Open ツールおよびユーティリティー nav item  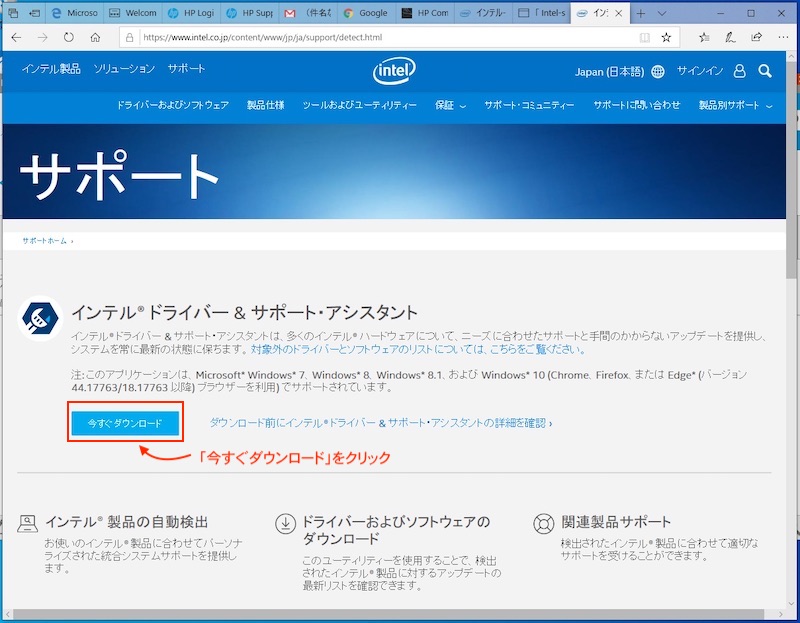359,105
